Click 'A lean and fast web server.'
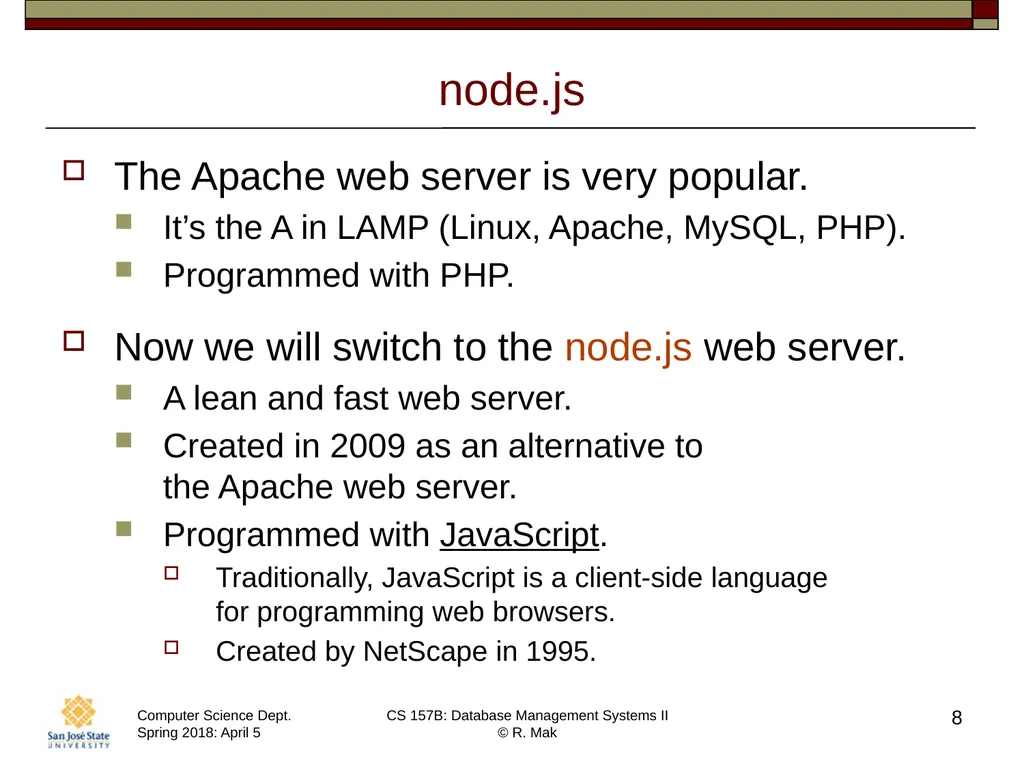Screen dimensions: 1024x768 (x=367, y=398)
